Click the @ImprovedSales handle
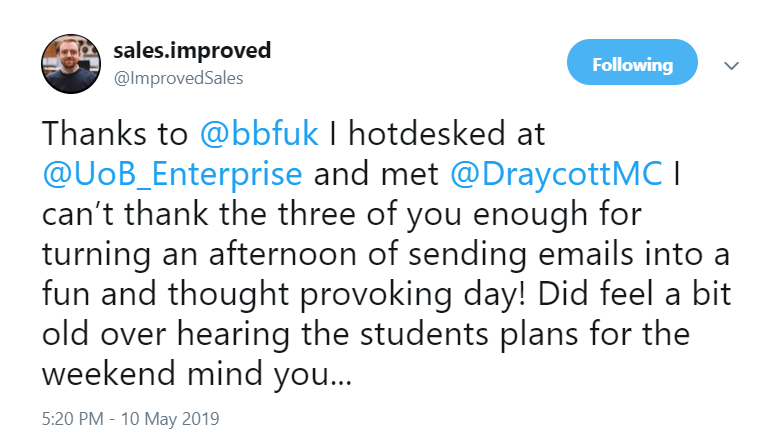 click(x=178, y=78)
